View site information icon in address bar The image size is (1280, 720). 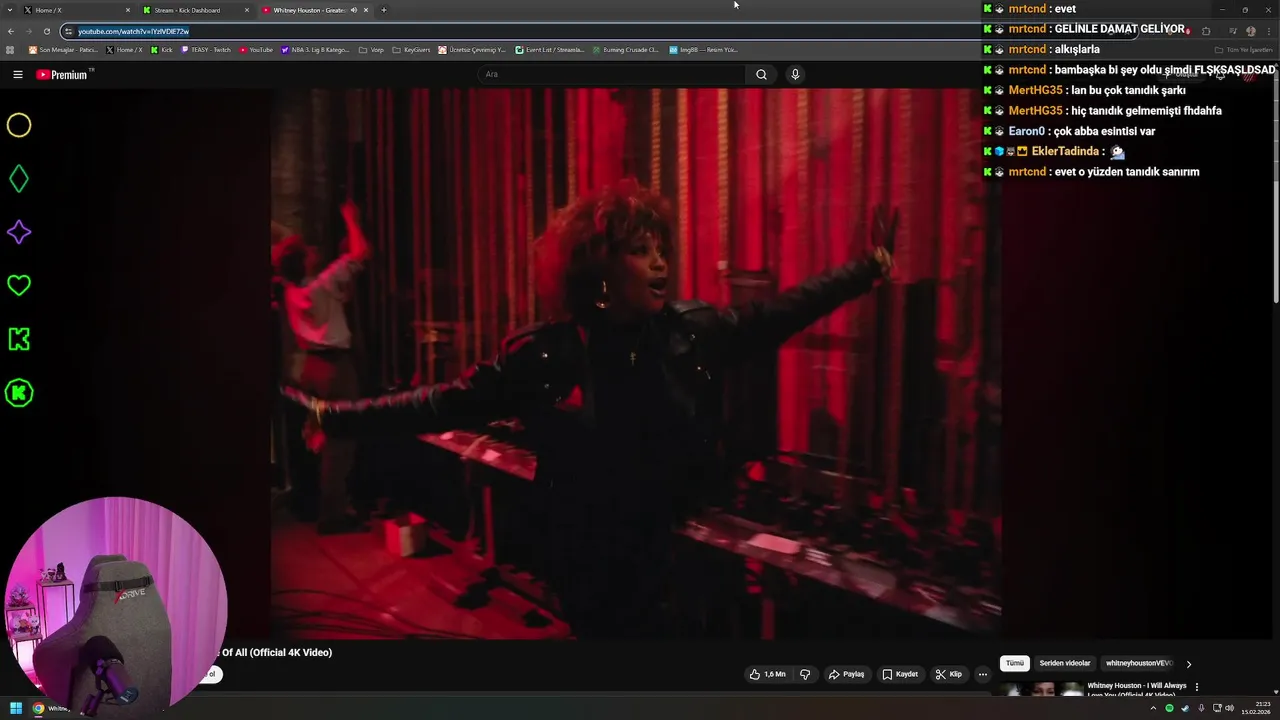pyautogui.click(x=68, y=31)
